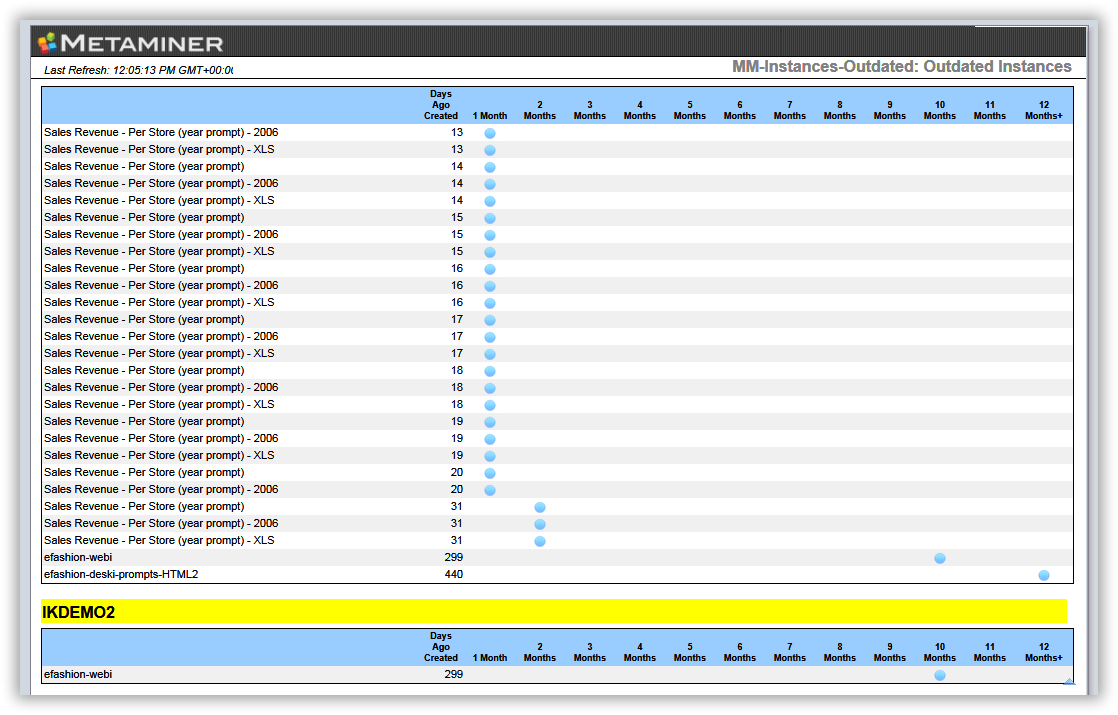Select the 14-day 'Sales Revenue ... - 2006' name

[161, 183]
